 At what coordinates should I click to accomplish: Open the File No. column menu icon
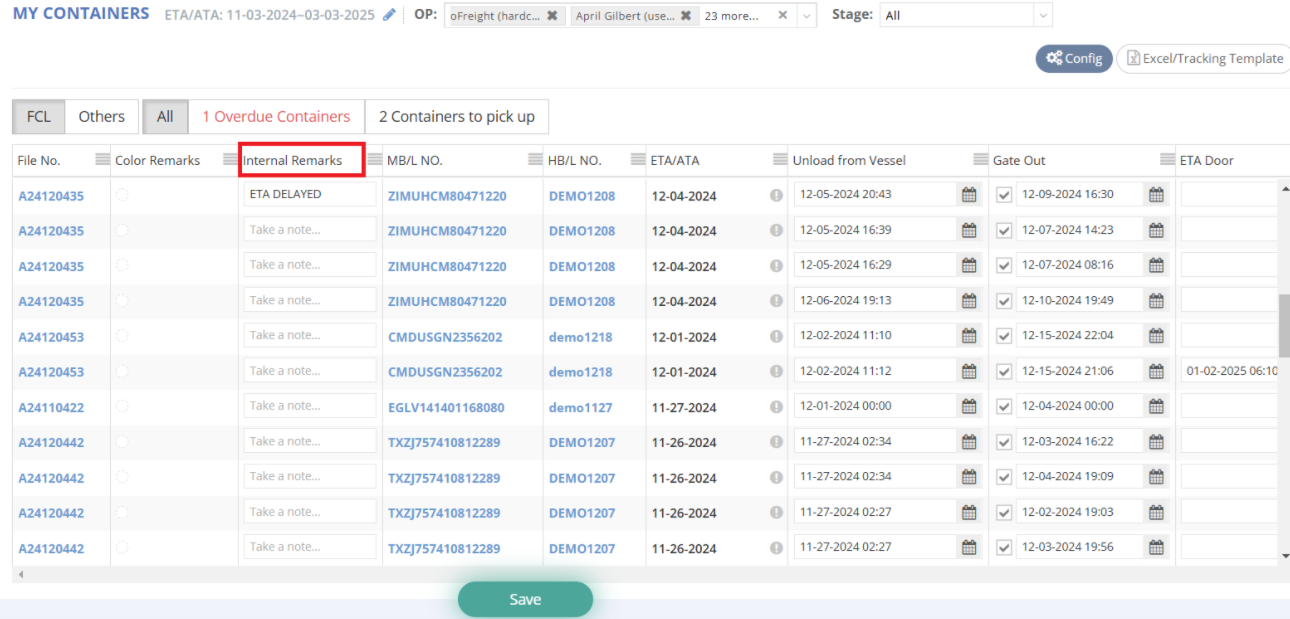tap(101, 160)
